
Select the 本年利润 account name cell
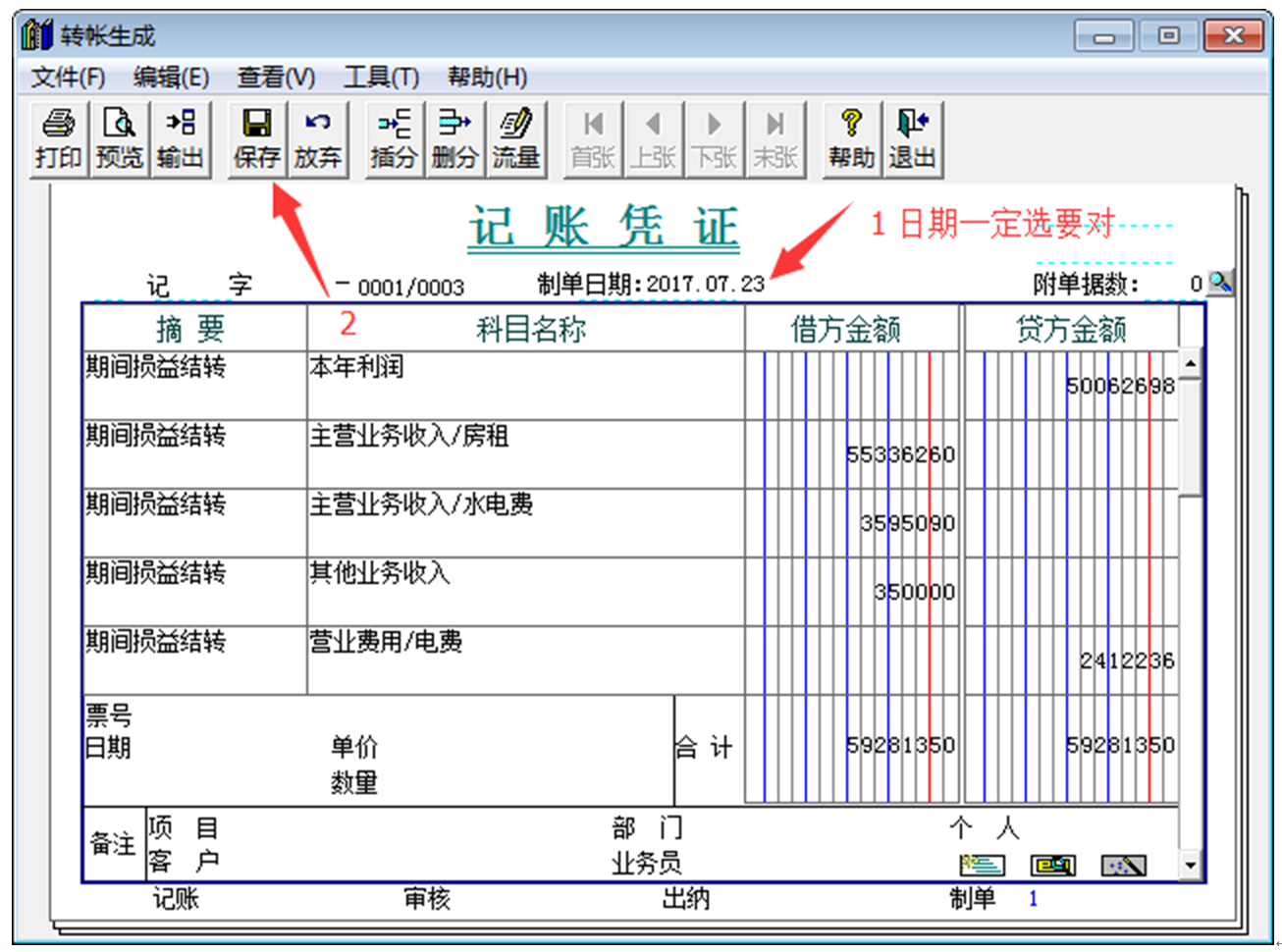click(525, 386)
